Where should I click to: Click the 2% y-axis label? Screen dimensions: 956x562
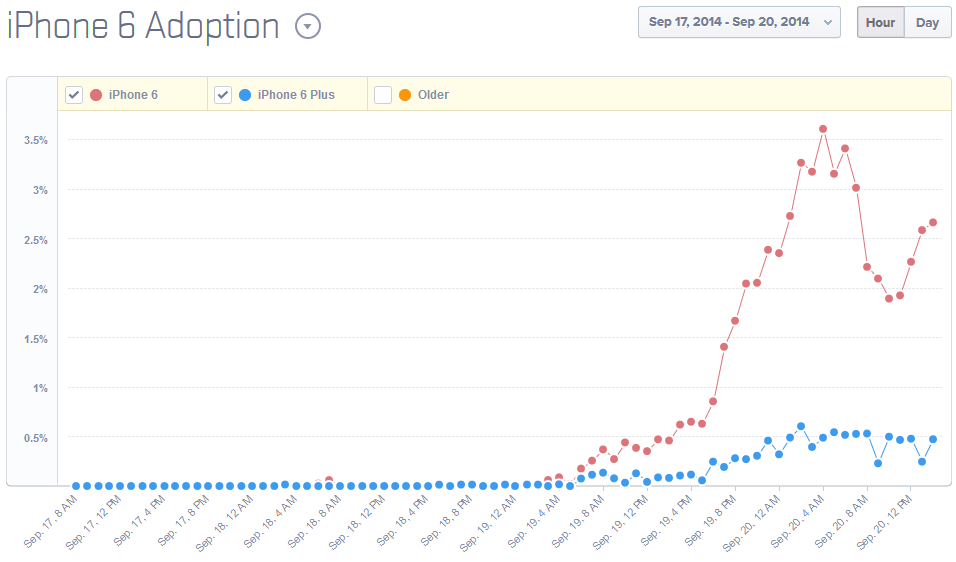point(40,289)
